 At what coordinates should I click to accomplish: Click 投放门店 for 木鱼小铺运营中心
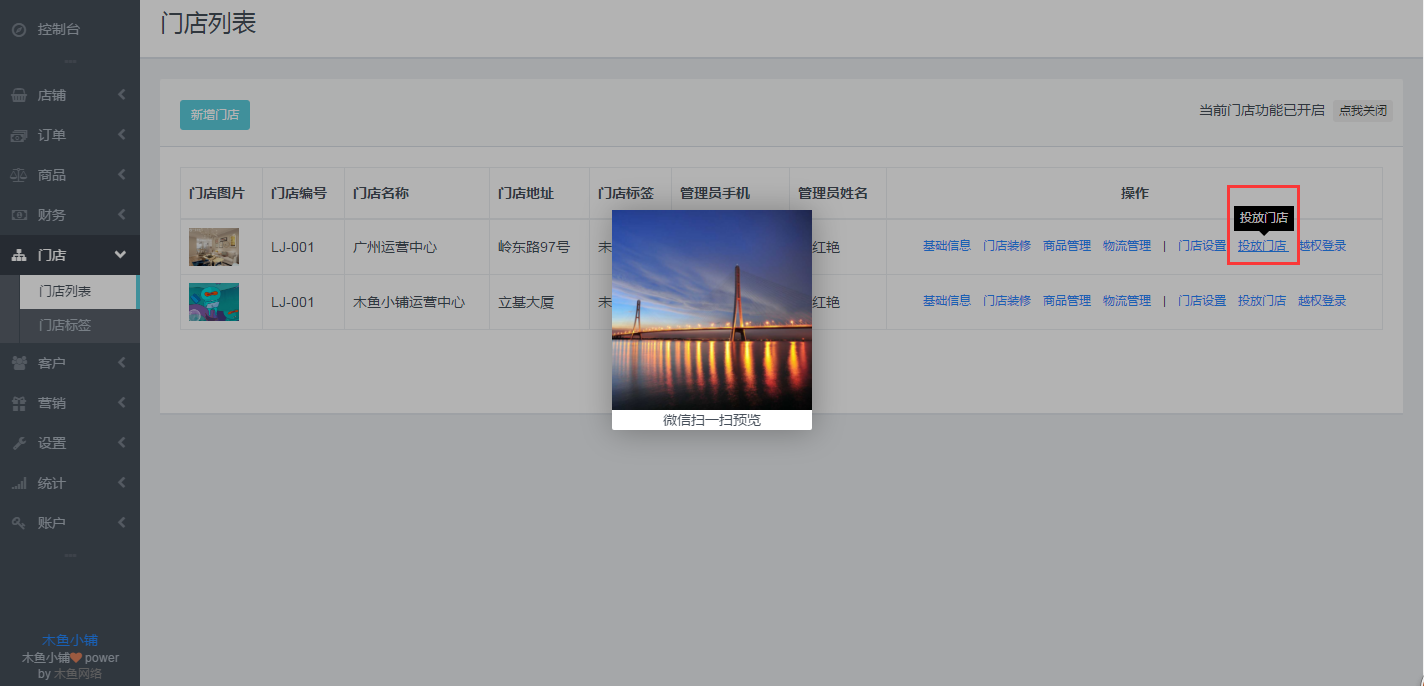[x=1262, y=301]
